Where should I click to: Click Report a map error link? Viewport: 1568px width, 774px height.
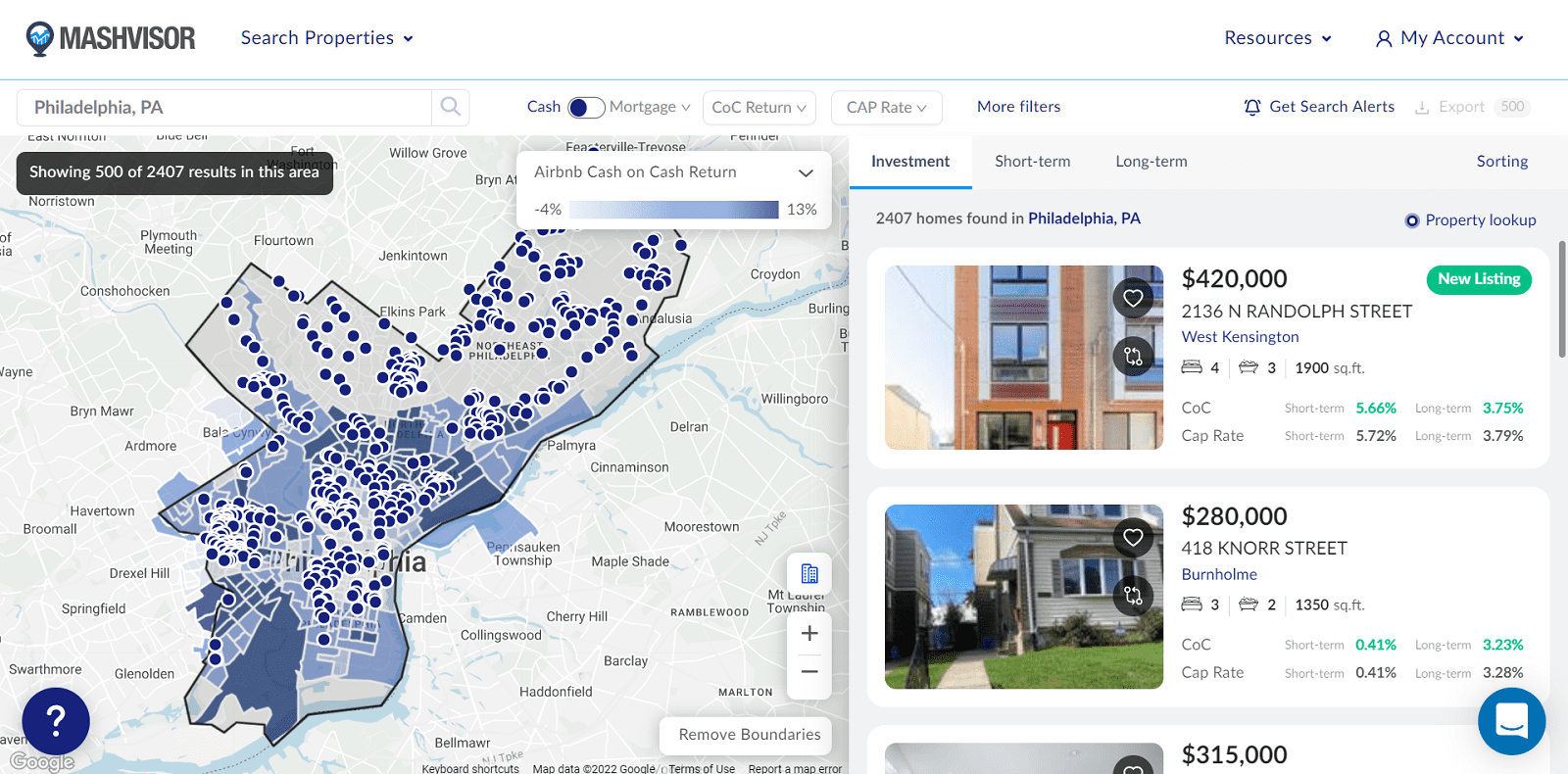coord(795,769)
